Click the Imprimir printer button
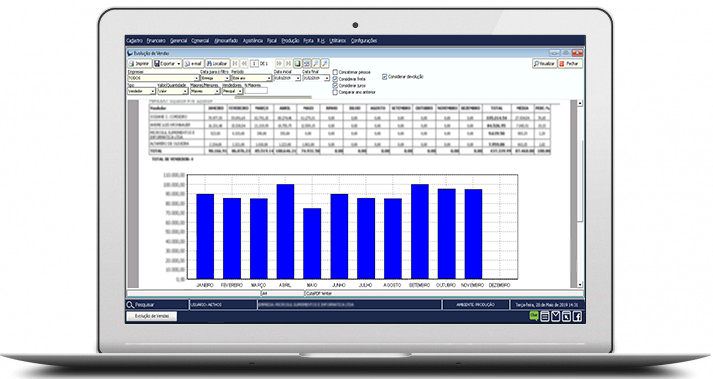Viewport: 713px width, 379px height. point(139,64)
